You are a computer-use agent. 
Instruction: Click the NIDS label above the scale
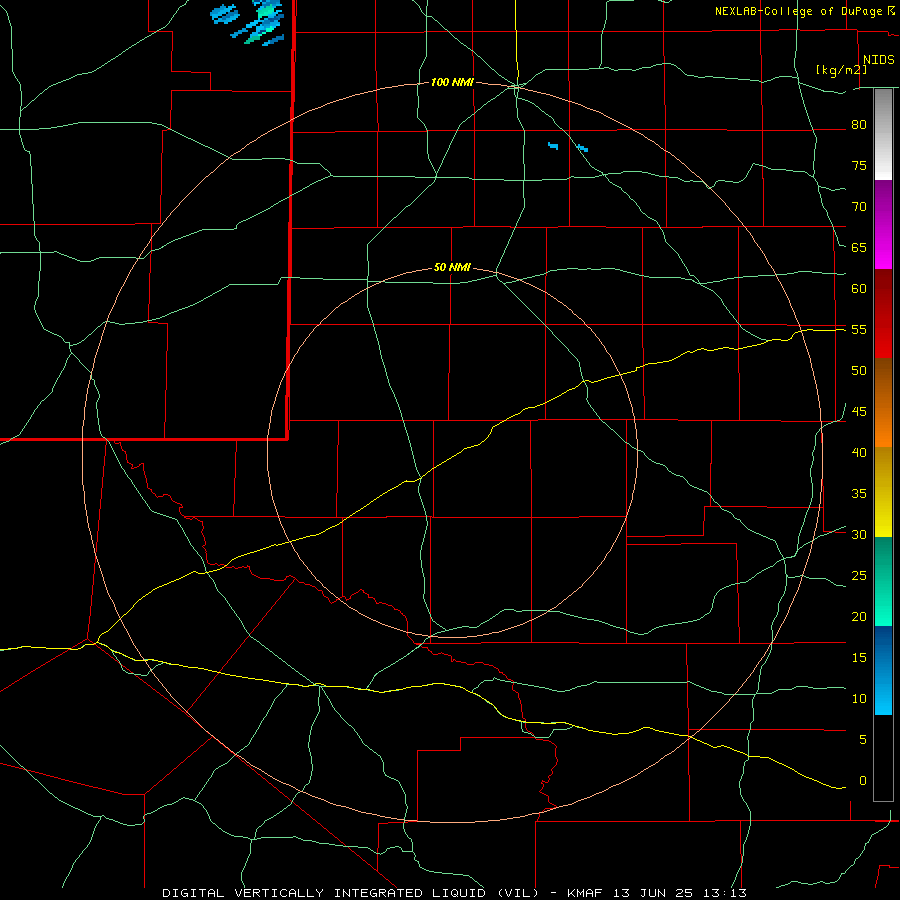point(878,60)
